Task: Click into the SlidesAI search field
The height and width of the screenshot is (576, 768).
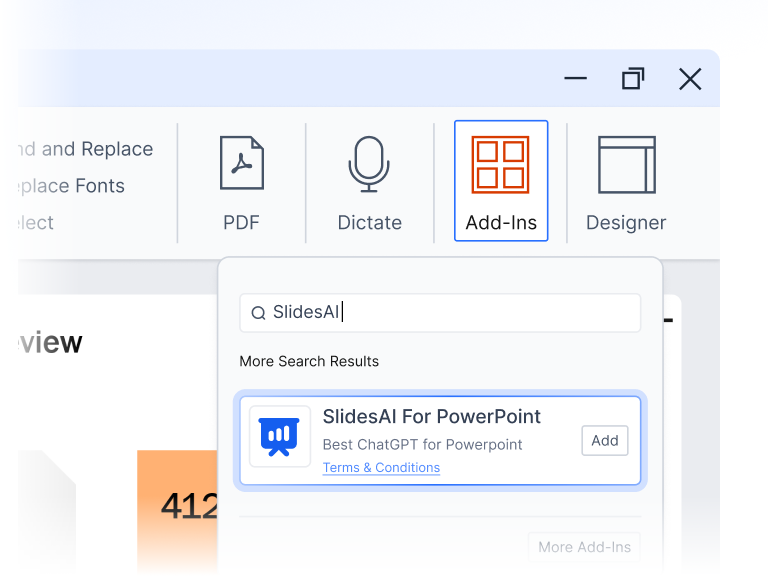Action: tap(450, 313)
